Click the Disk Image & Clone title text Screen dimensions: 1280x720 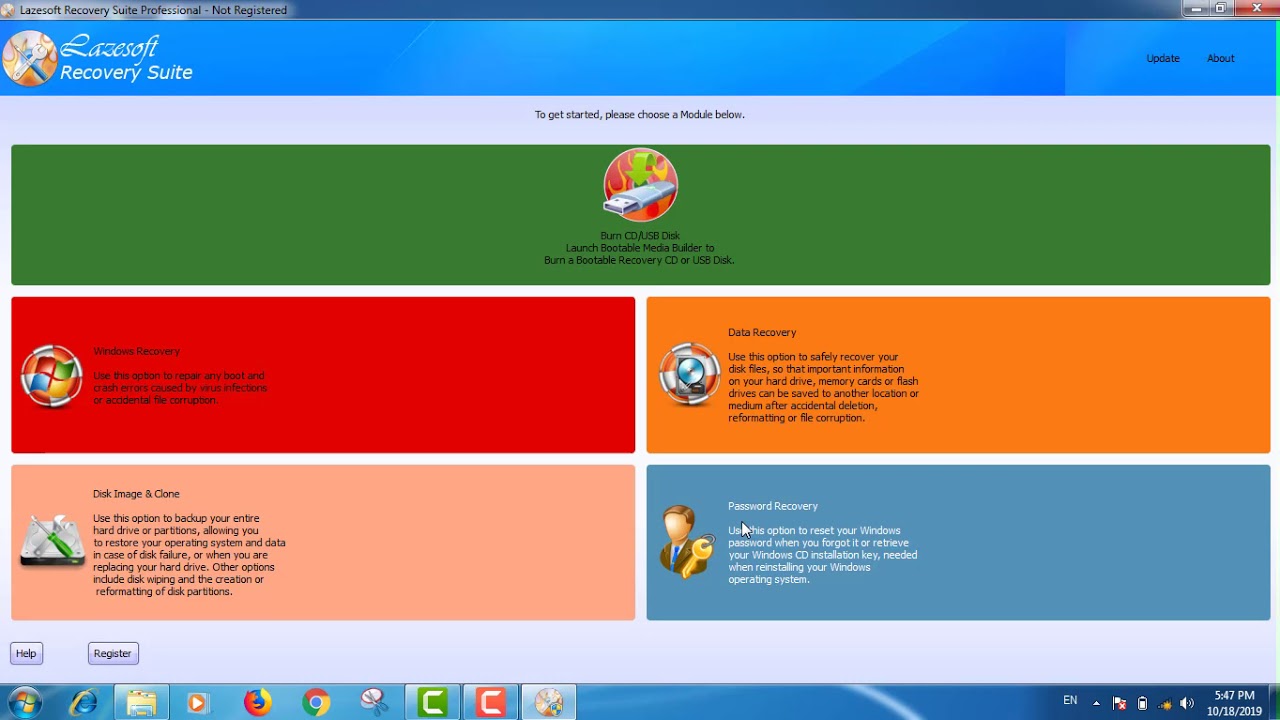(136, 494)
